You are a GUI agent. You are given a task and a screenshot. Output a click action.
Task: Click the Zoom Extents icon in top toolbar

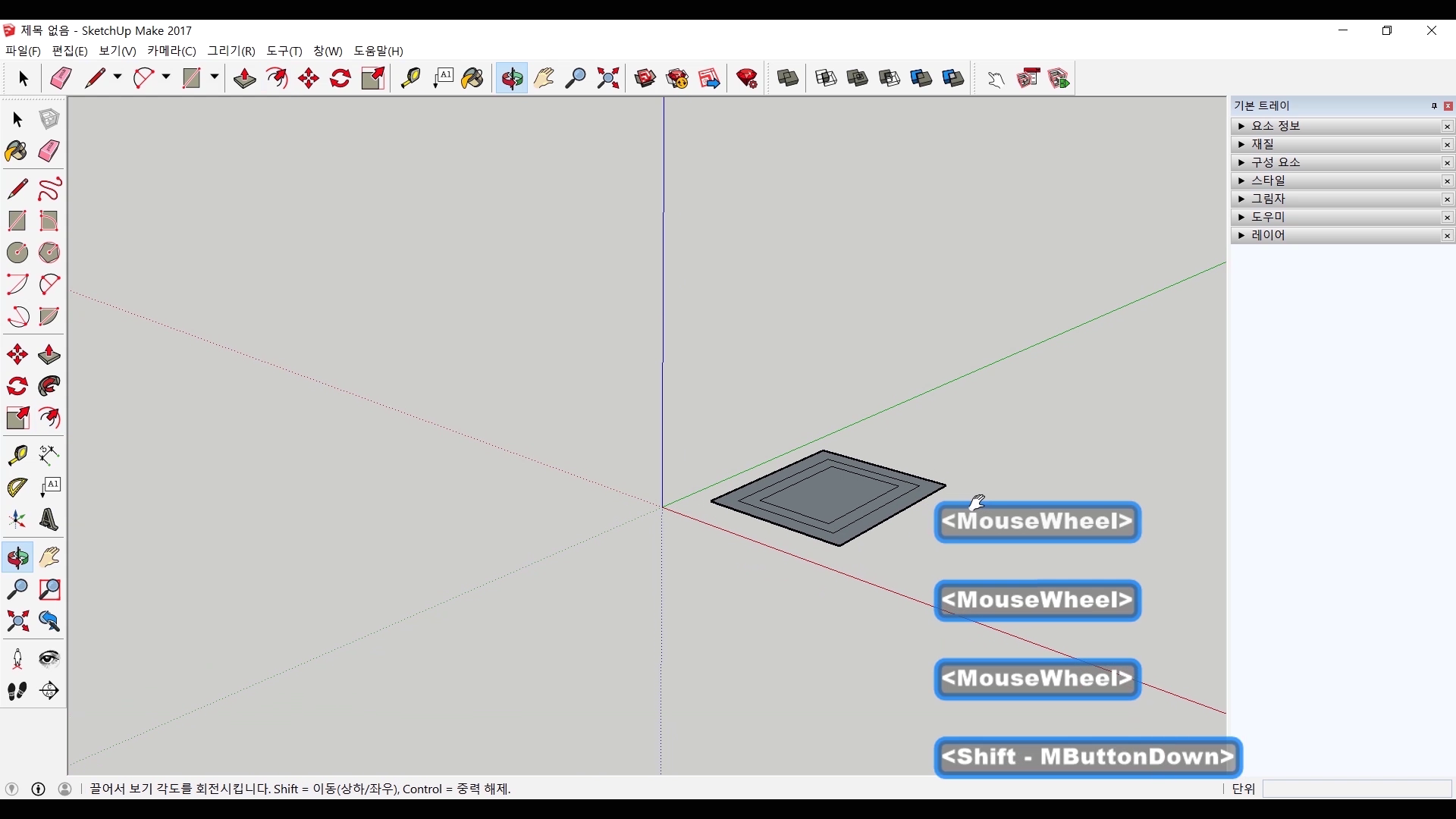608,78
